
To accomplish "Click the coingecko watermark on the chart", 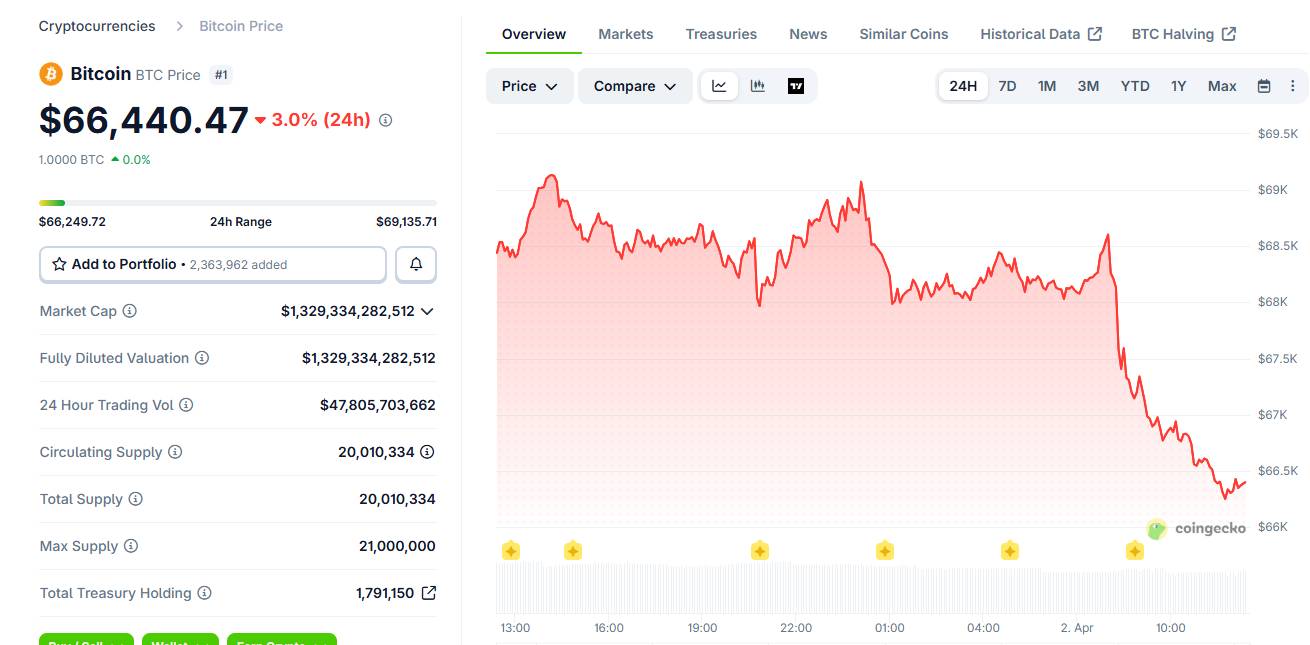I will (x=1201, y=529).
